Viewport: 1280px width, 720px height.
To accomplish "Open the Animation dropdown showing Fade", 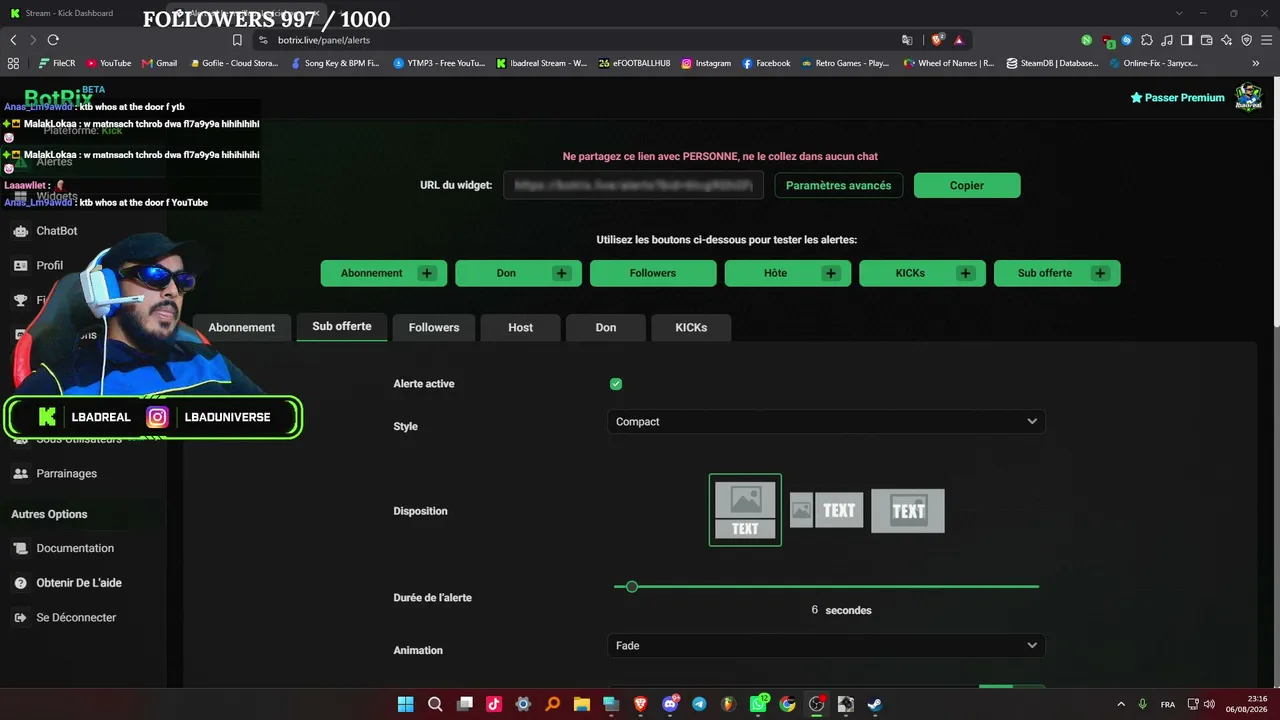I will [826, 646].
